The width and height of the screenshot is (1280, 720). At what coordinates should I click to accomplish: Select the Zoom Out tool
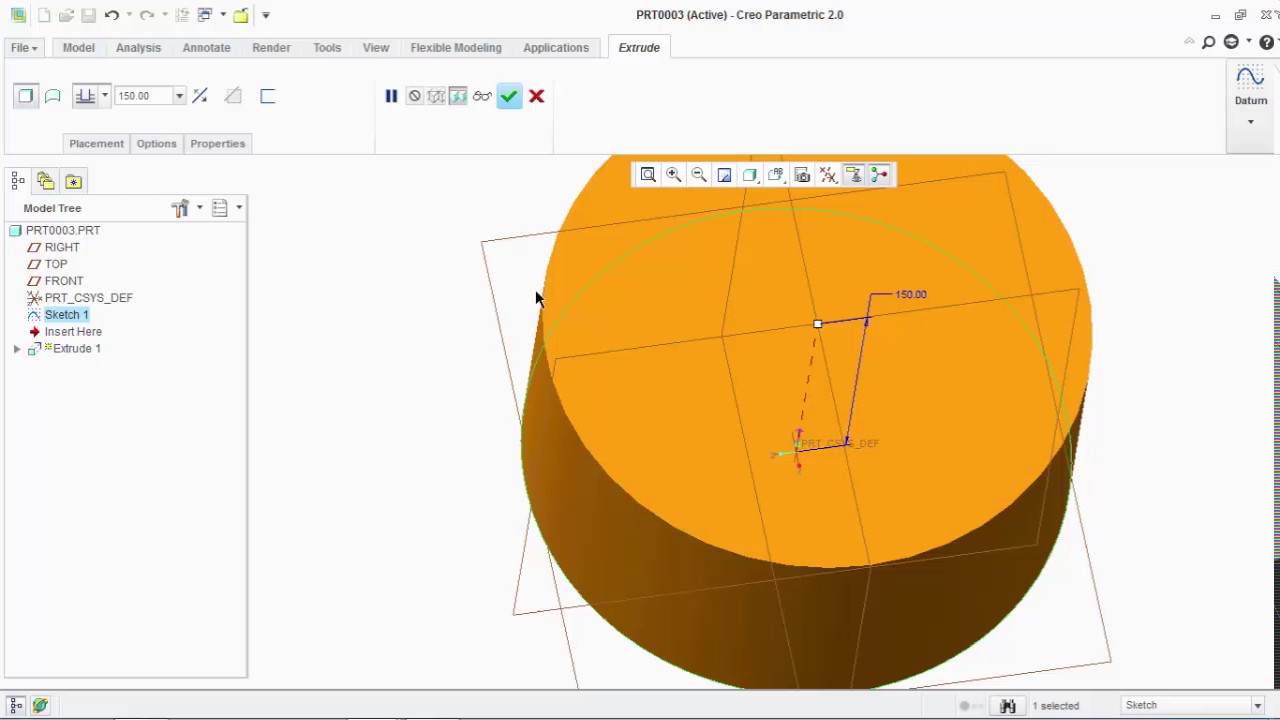coord(698,175)
